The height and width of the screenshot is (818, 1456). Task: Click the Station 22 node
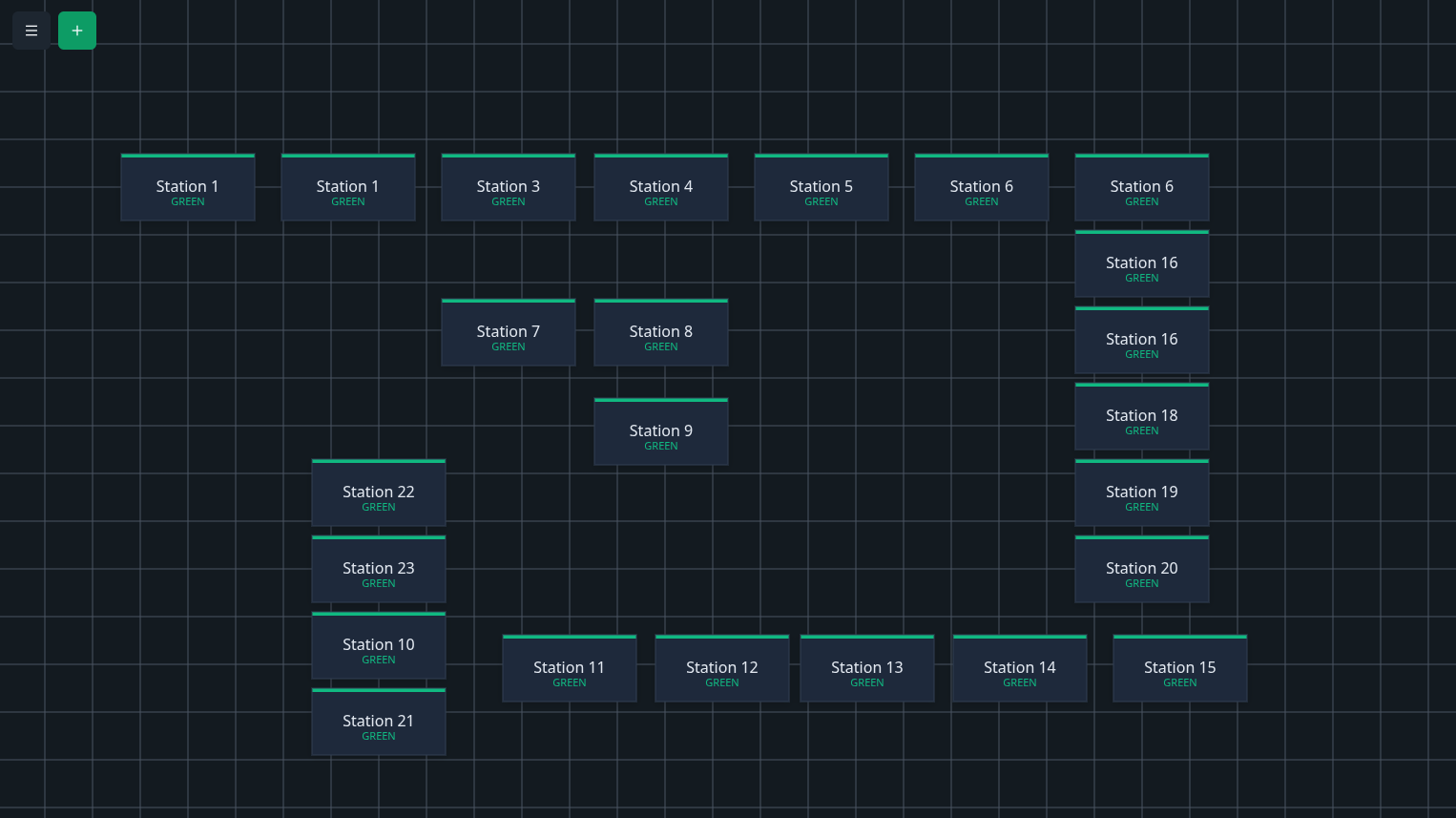click(378, 493)
